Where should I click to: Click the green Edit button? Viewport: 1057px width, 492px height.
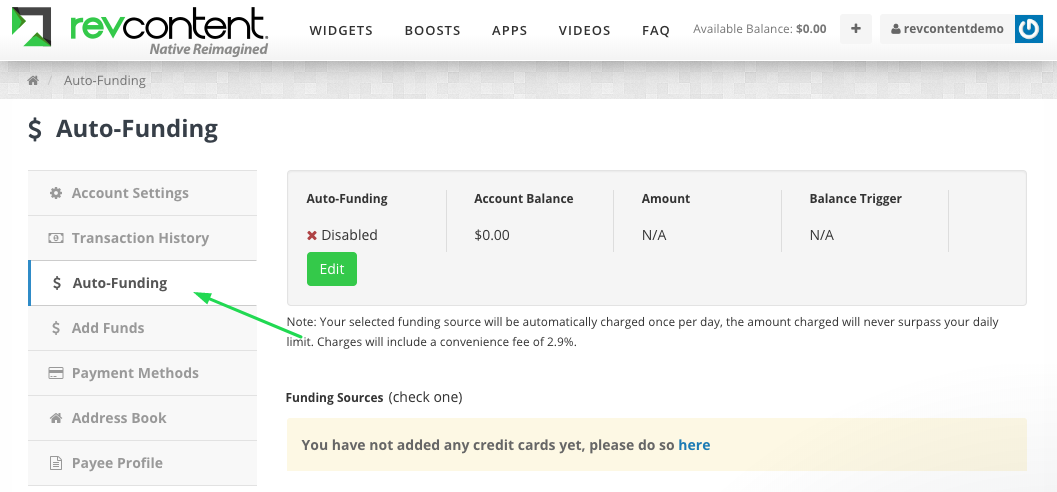332,269
